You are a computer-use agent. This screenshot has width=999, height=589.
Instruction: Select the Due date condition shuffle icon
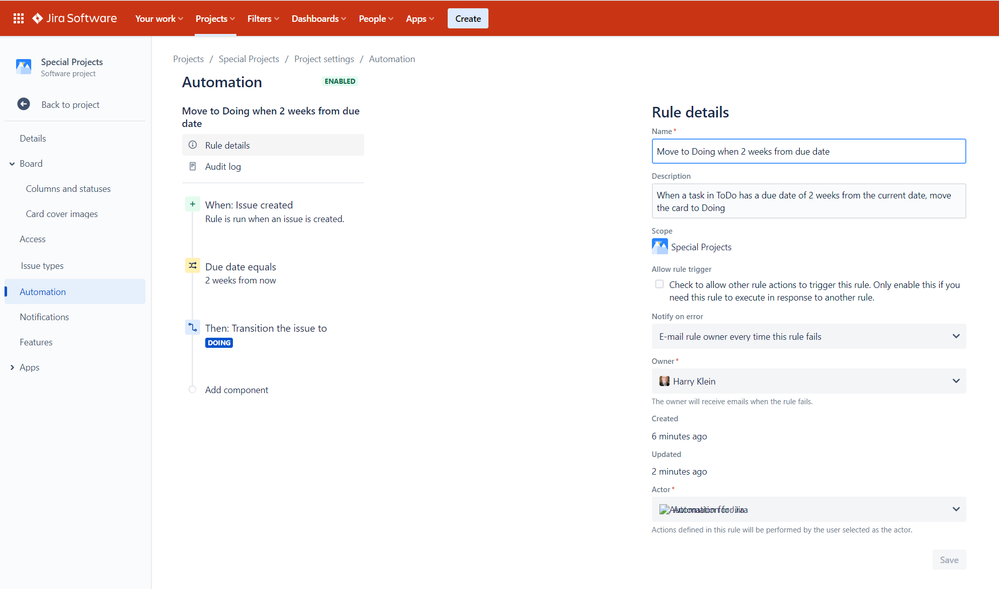click(x=192, y=265)
